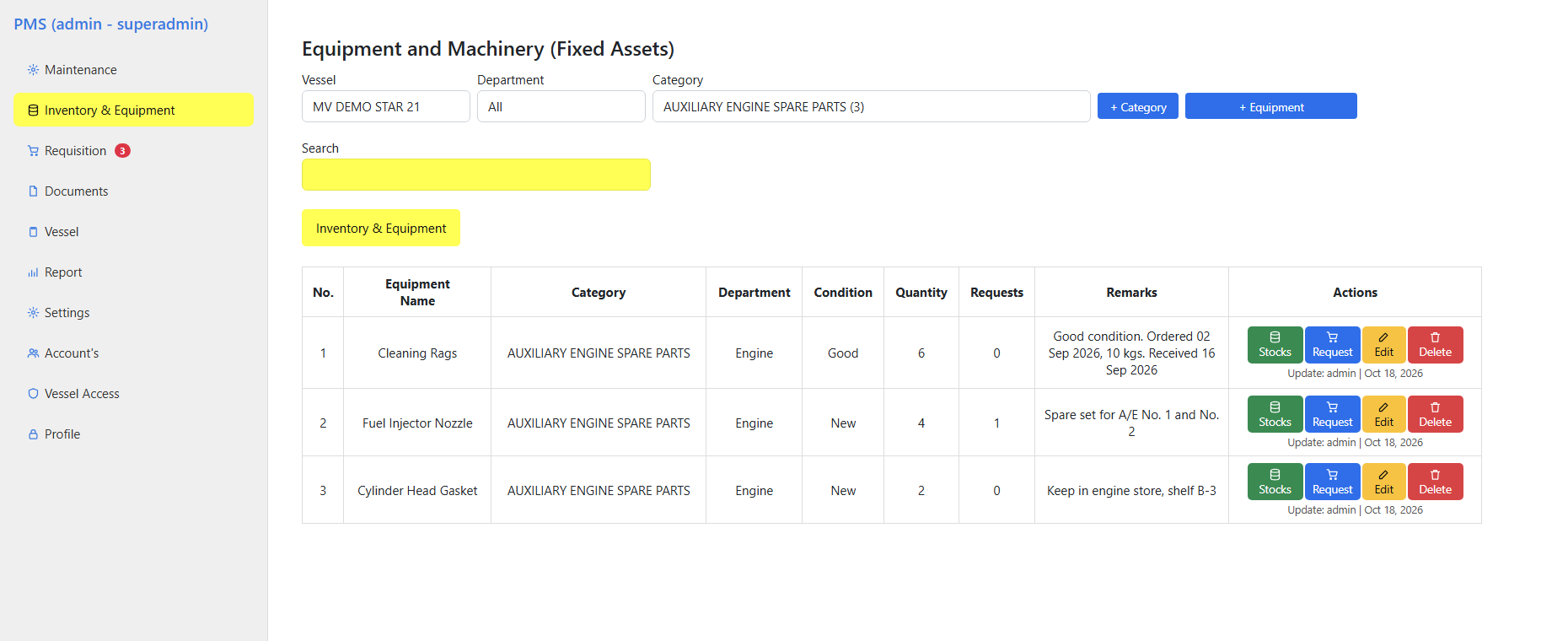Delete the Cylinder Head Gasket row
Viewport: 1568px width, 641px height.
pyautogui.click(x=1435, y=482)
